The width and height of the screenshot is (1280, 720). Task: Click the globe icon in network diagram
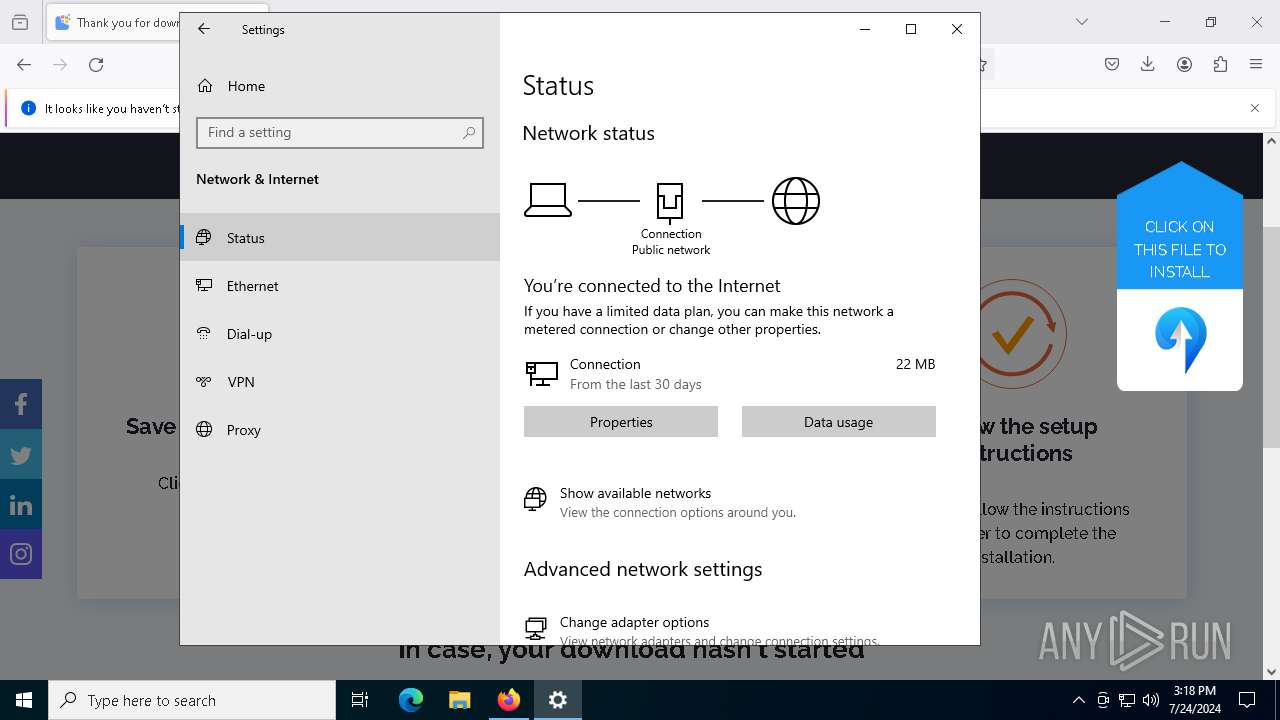796,201
